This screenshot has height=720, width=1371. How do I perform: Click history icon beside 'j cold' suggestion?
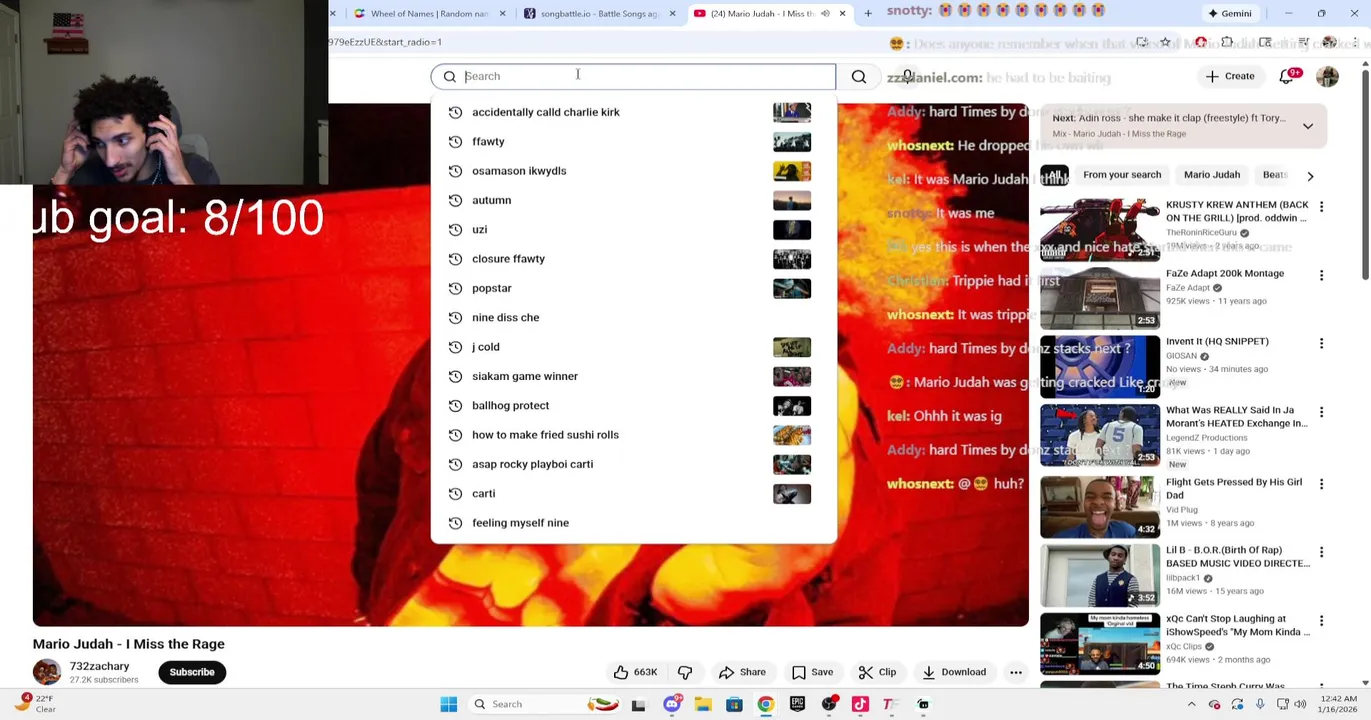coord(455,347)
